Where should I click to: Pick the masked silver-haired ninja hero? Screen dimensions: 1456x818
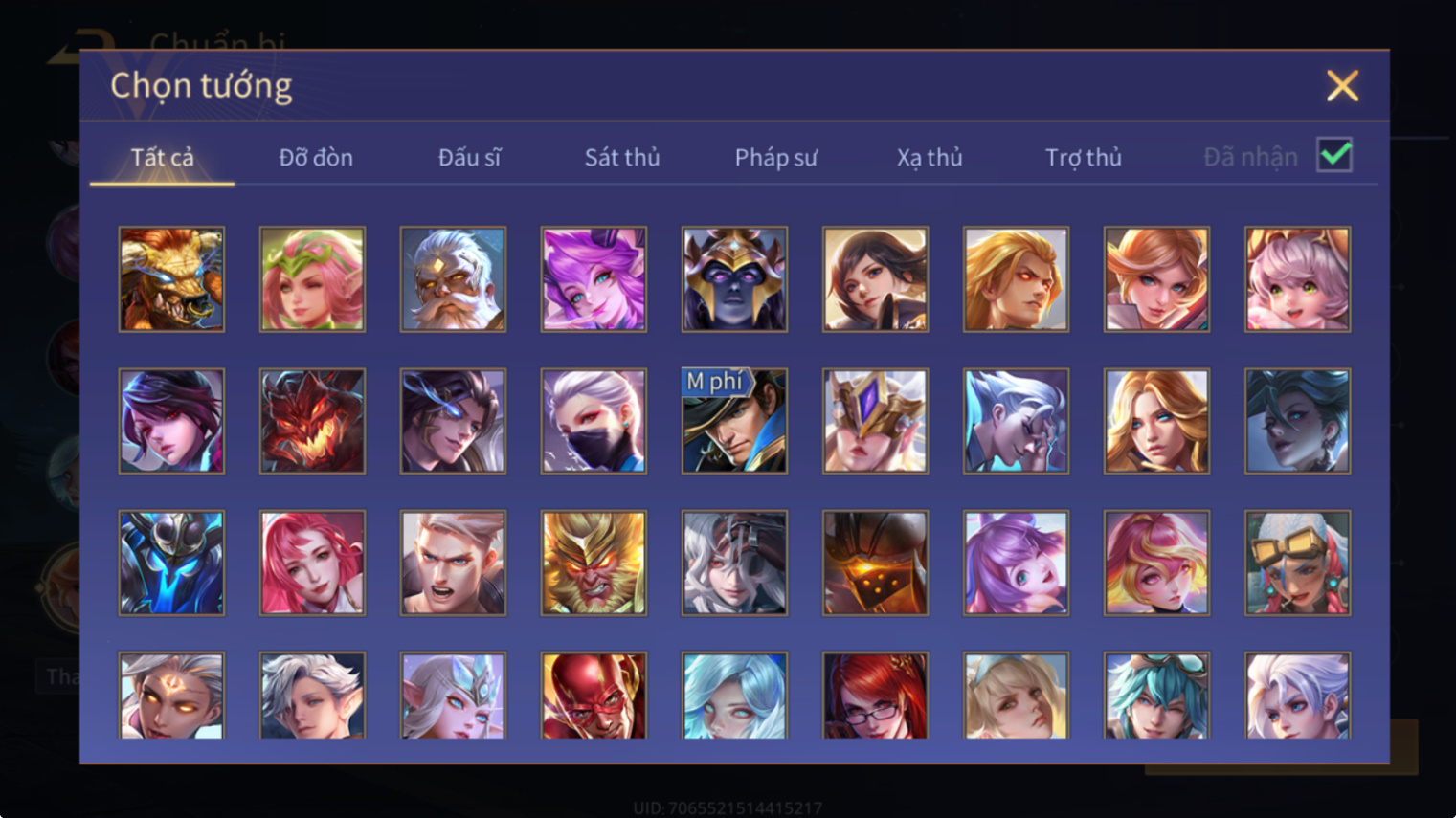[x=594, y=421]
